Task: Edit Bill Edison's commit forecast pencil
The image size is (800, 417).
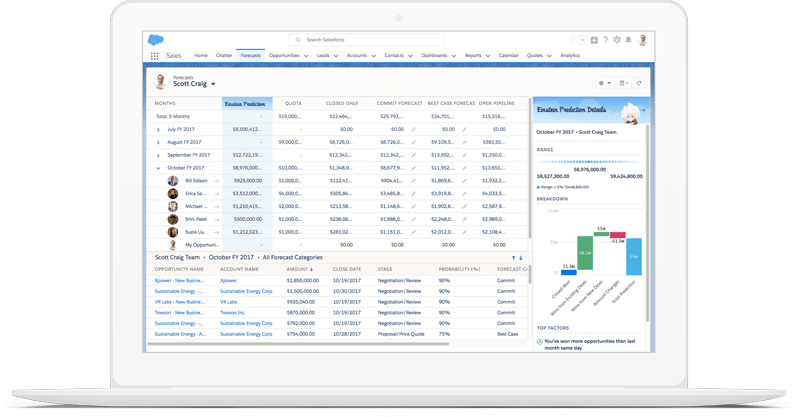Action: click(x=412, y=180)
